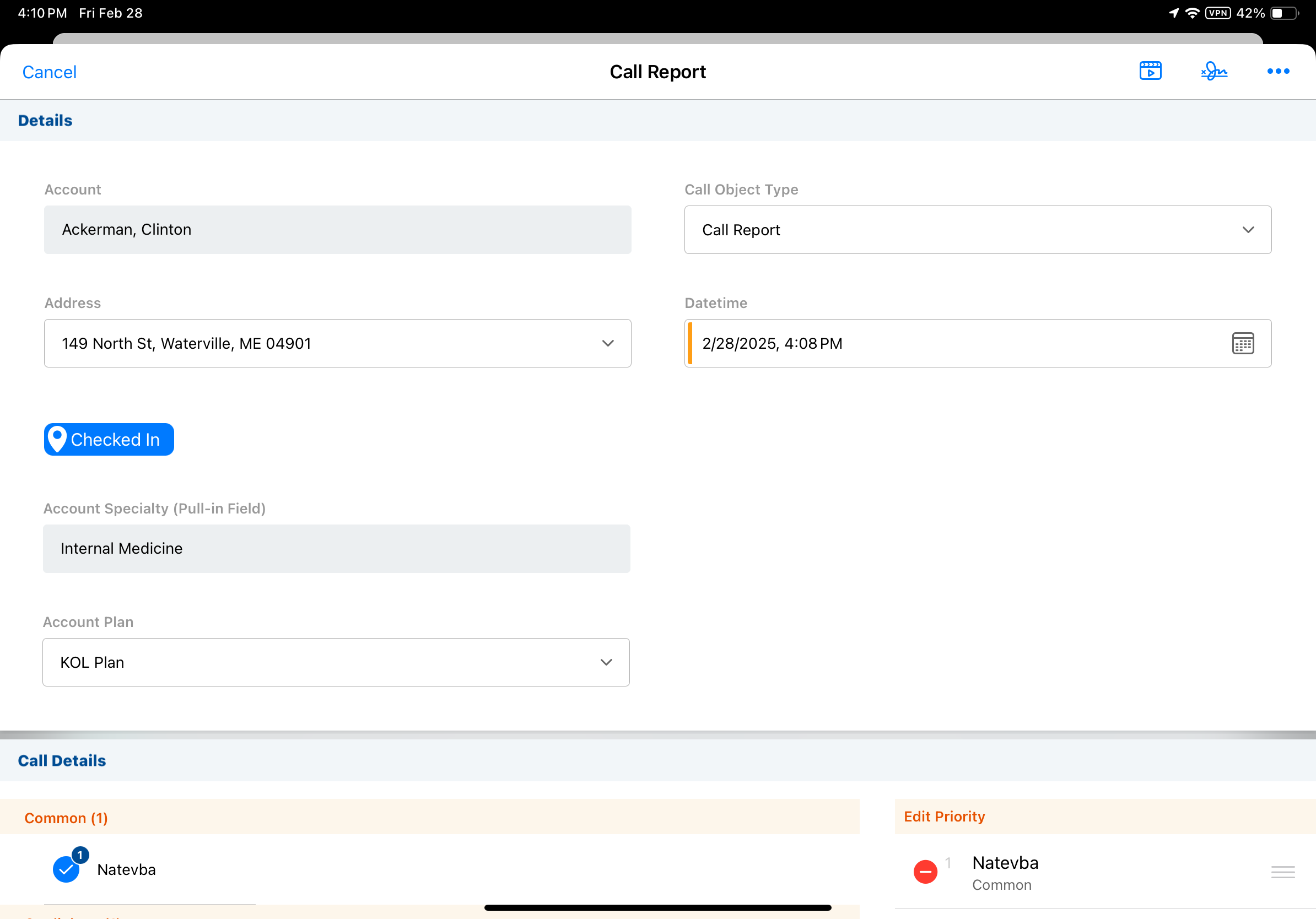Open the media presentation icon in header

coord(1150,71)
